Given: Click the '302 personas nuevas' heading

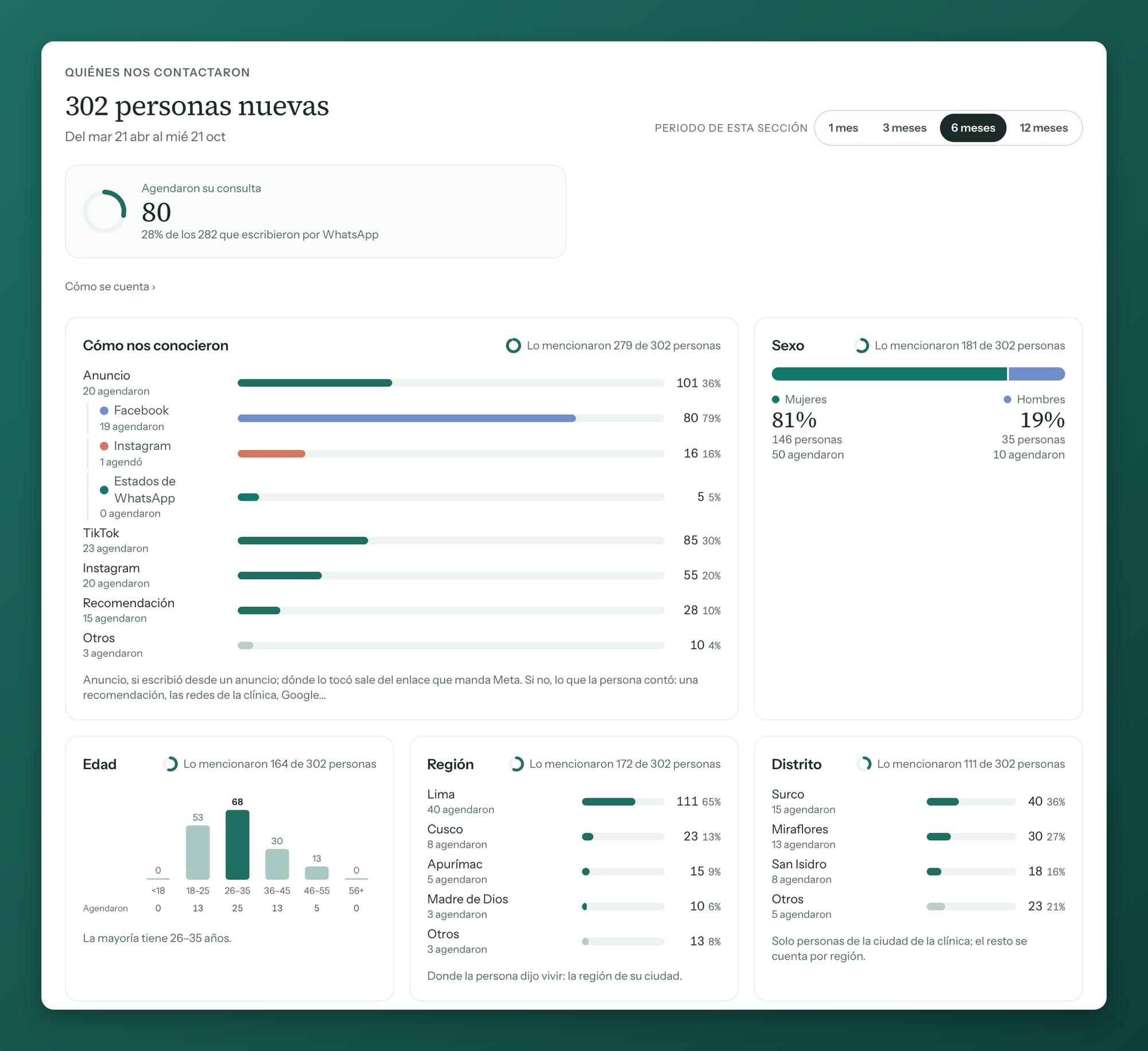Looking at the screenshot, I should (x=197, y=106).
